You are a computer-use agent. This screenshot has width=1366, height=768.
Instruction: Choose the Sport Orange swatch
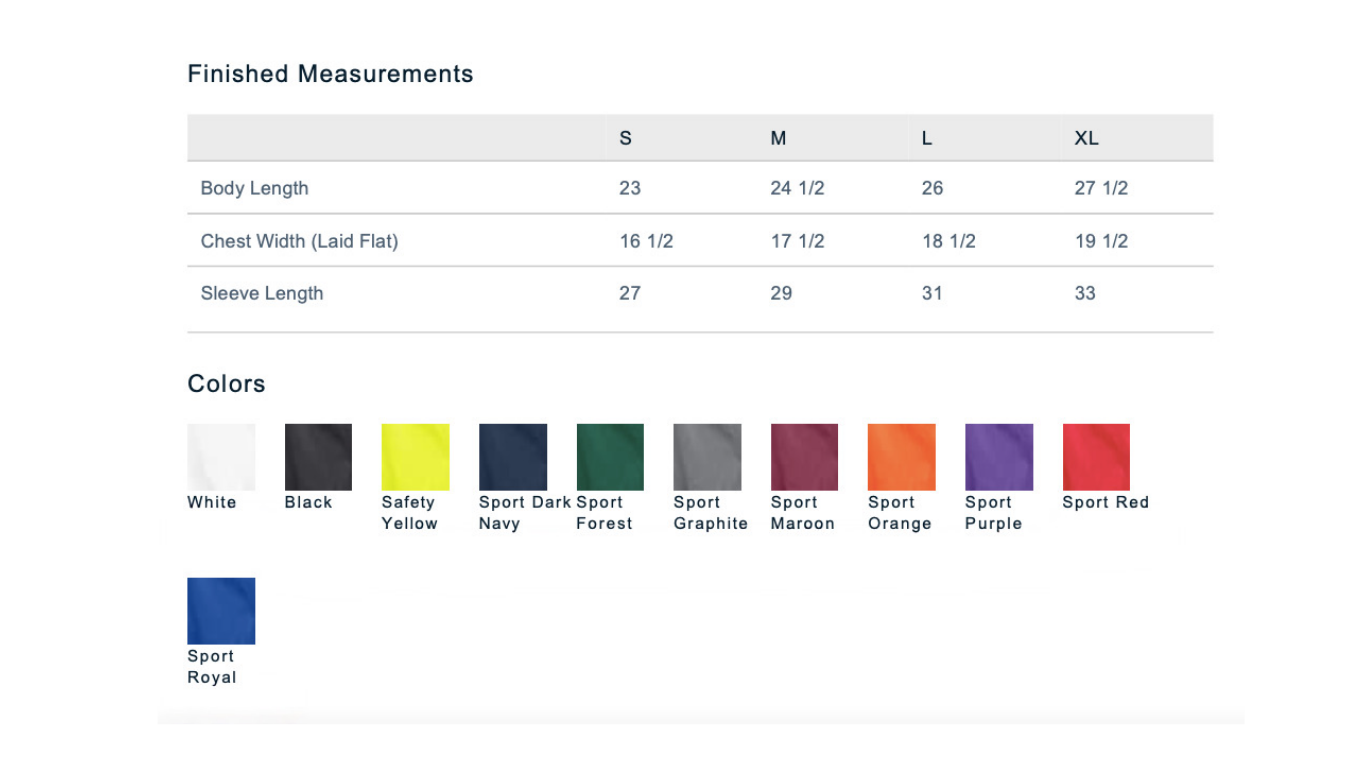click(902, 457)
